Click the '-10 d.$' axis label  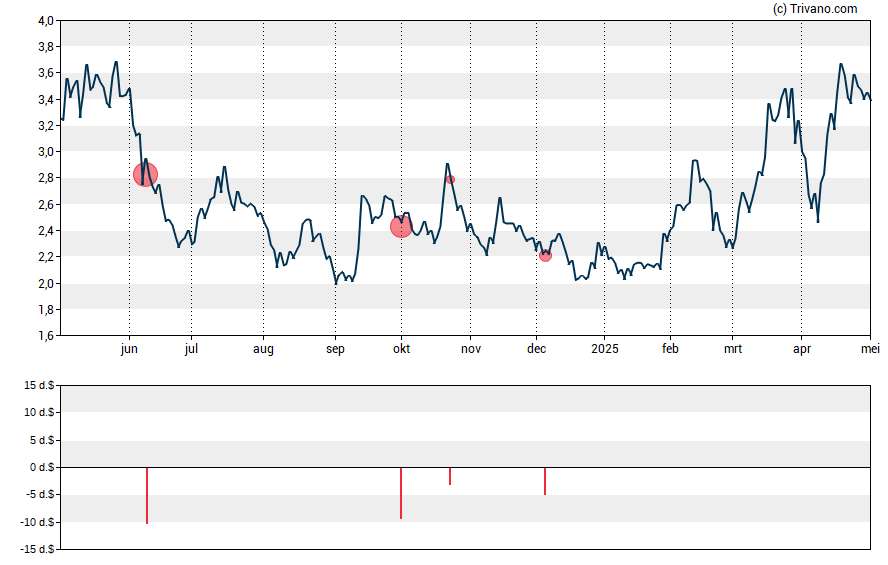tap(37, 522)
